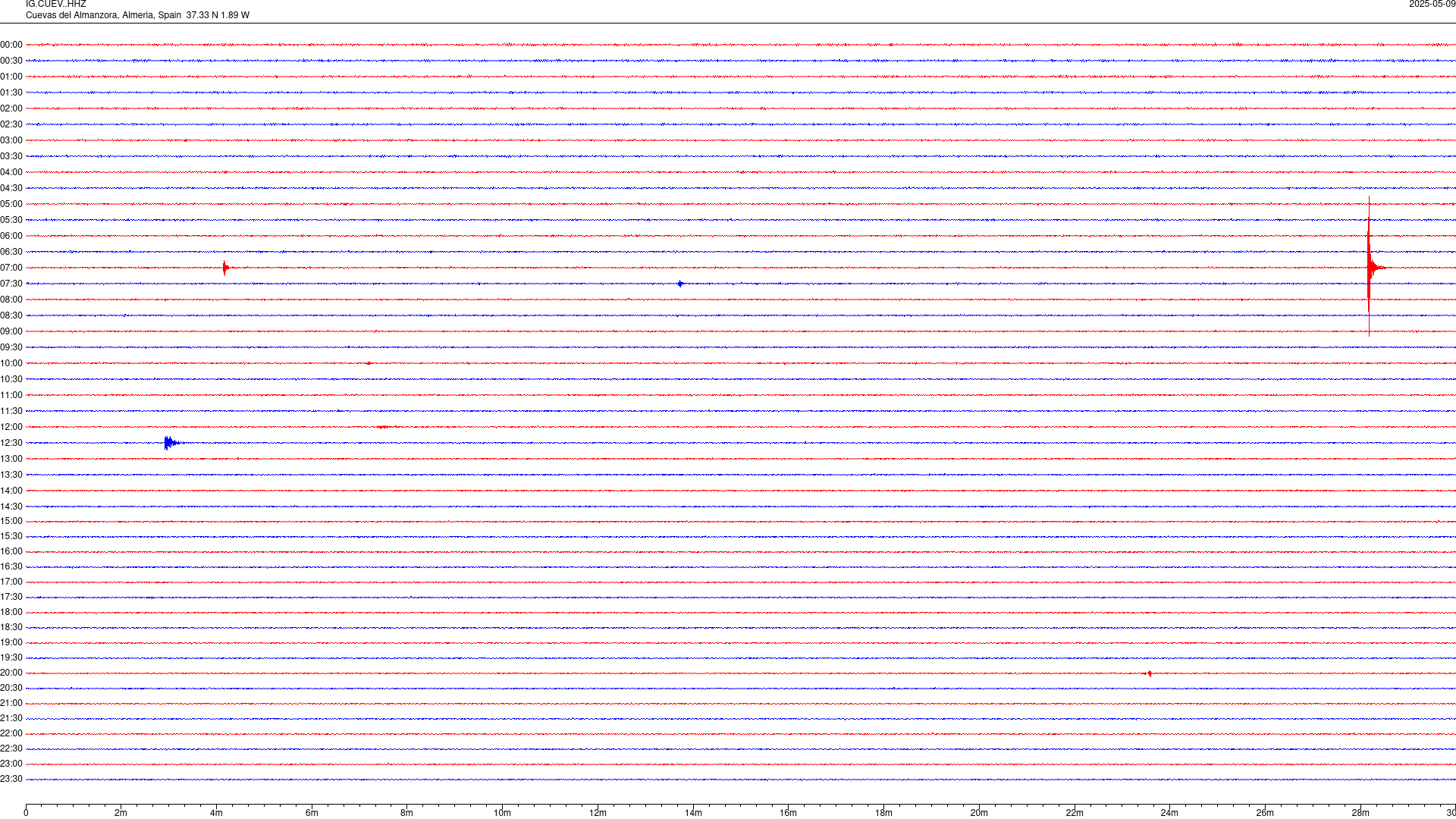Click the 0 tick on the time axis
Image resolution: width=1456 pixels, height=819 pixels.
coord(26,813)
